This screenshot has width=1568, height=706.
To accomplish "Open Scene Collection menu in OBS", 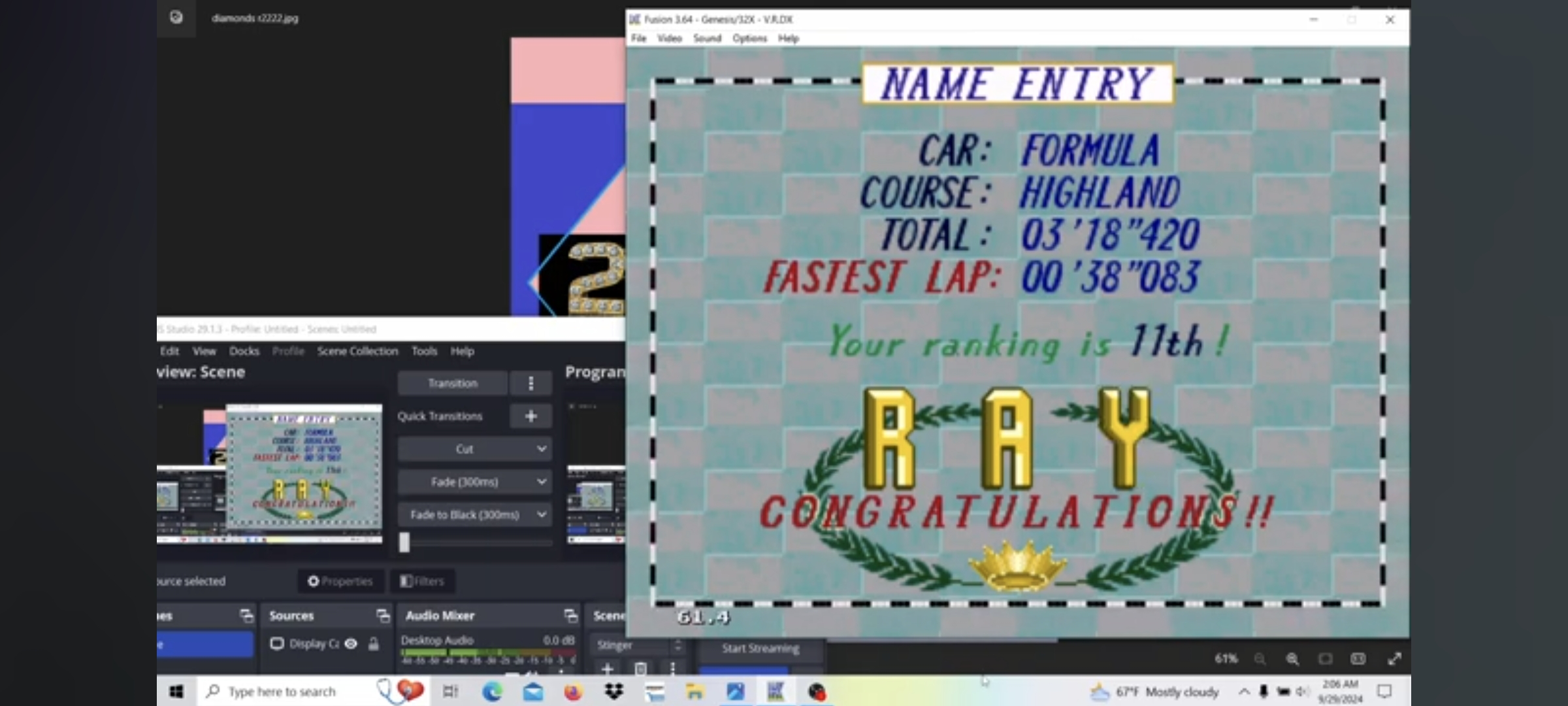I will coord(357,351).
